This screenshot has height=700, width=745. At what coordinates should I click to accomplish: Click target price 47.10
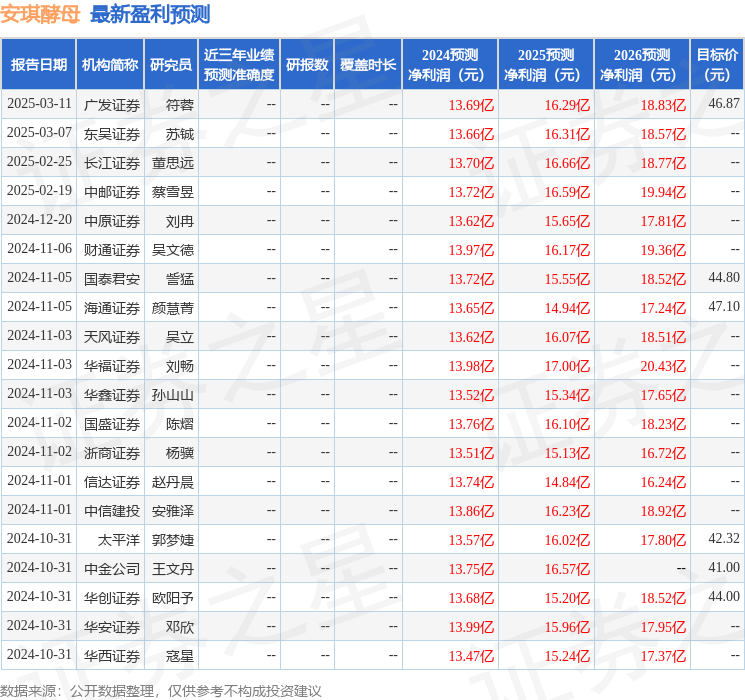coord(724,306)
